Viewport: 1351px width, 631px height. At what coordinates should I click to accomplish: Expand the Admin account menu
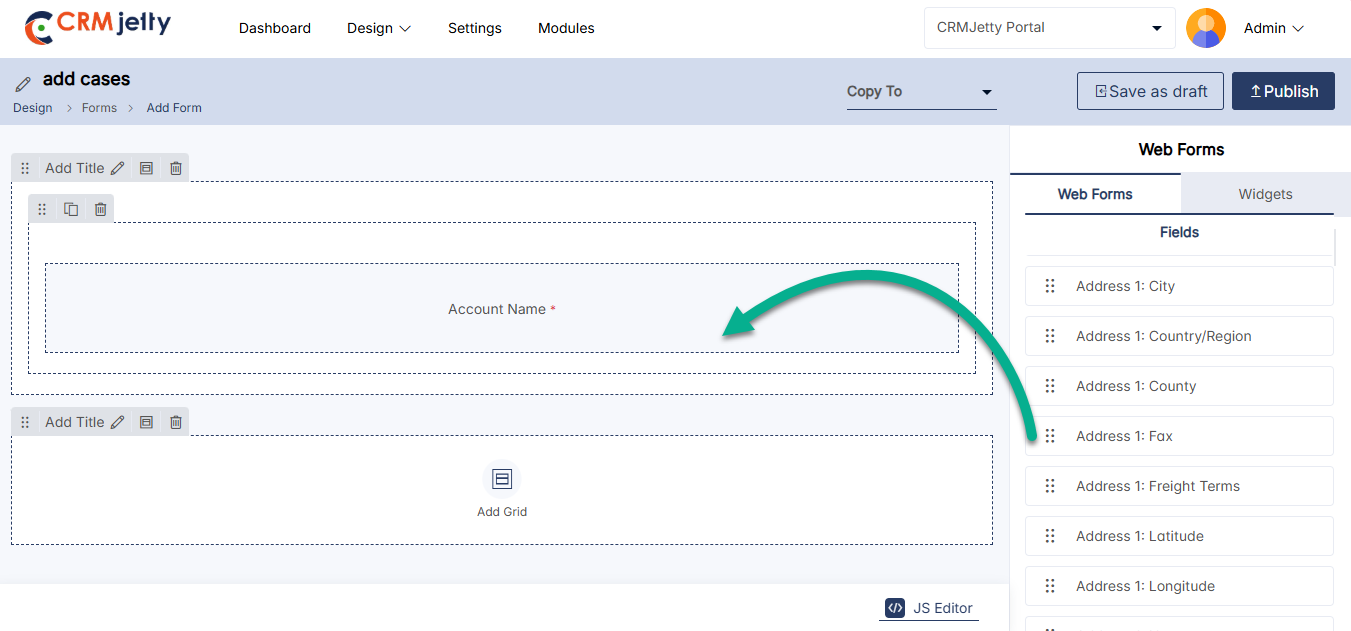(x=1273, y=28)
